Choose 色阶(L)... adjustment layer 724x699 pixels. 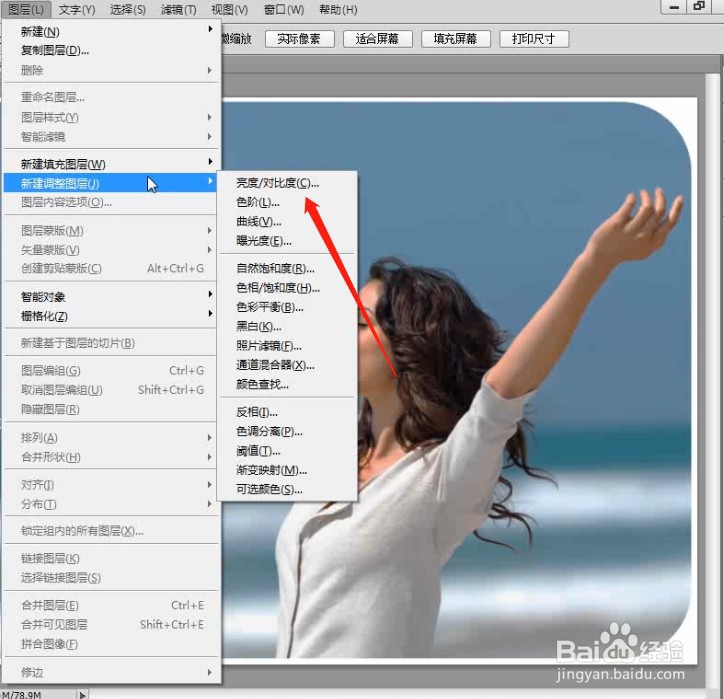pyautogui.click(x=287, y=202)
